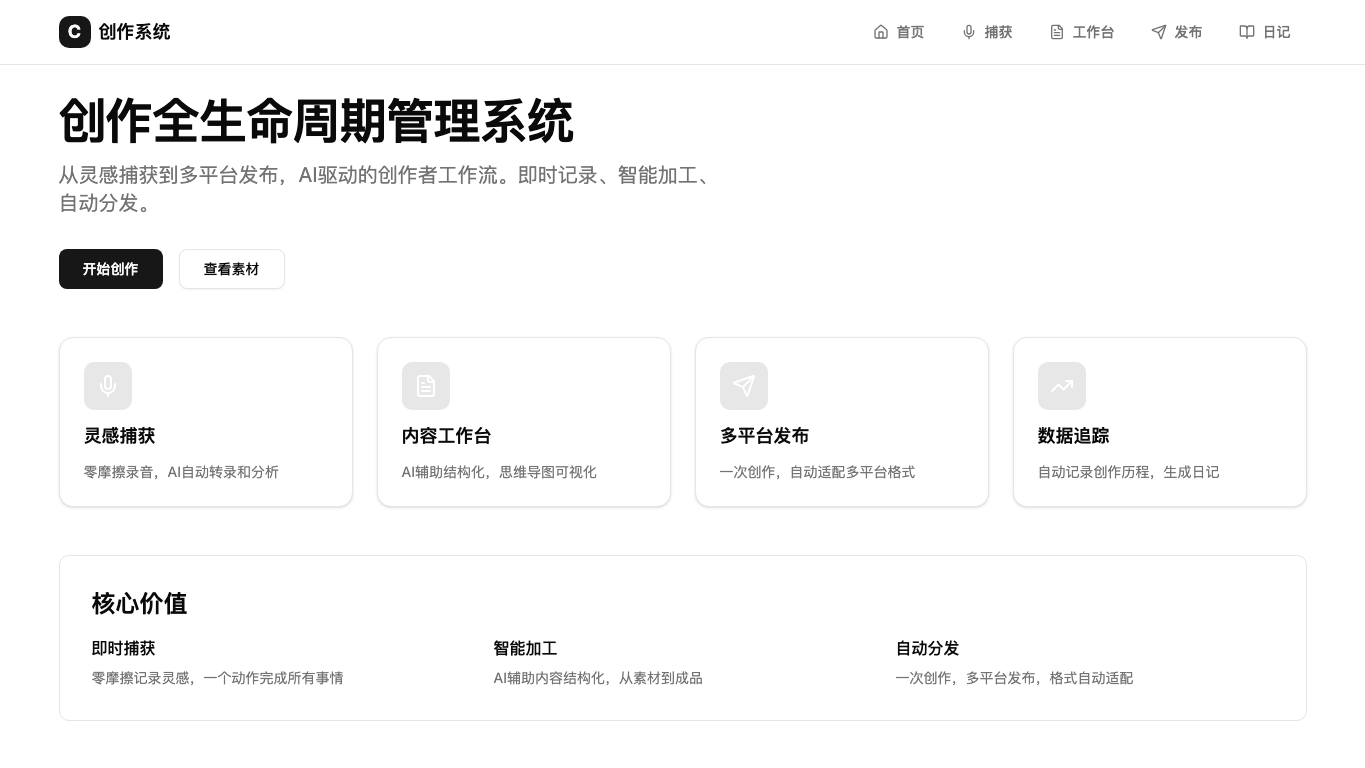The image size is (1365, 768).
Task: Select the document icon on 内容工作台 card
Action: coord(426,386)
